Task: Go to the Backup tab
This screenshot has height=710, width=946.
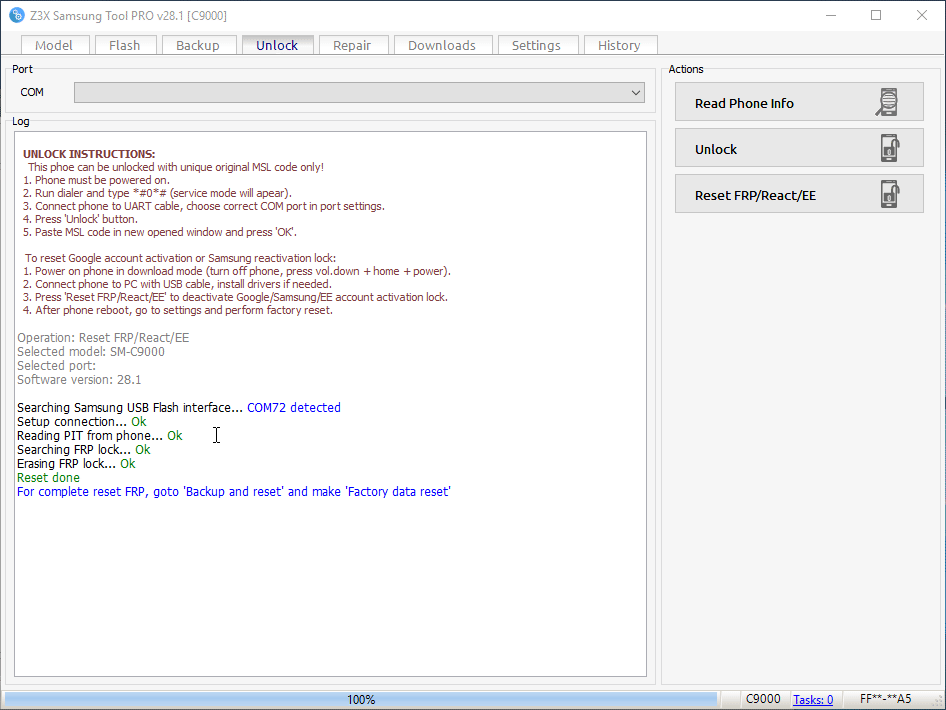Action: pyautogui.click(x=198, y=45)
